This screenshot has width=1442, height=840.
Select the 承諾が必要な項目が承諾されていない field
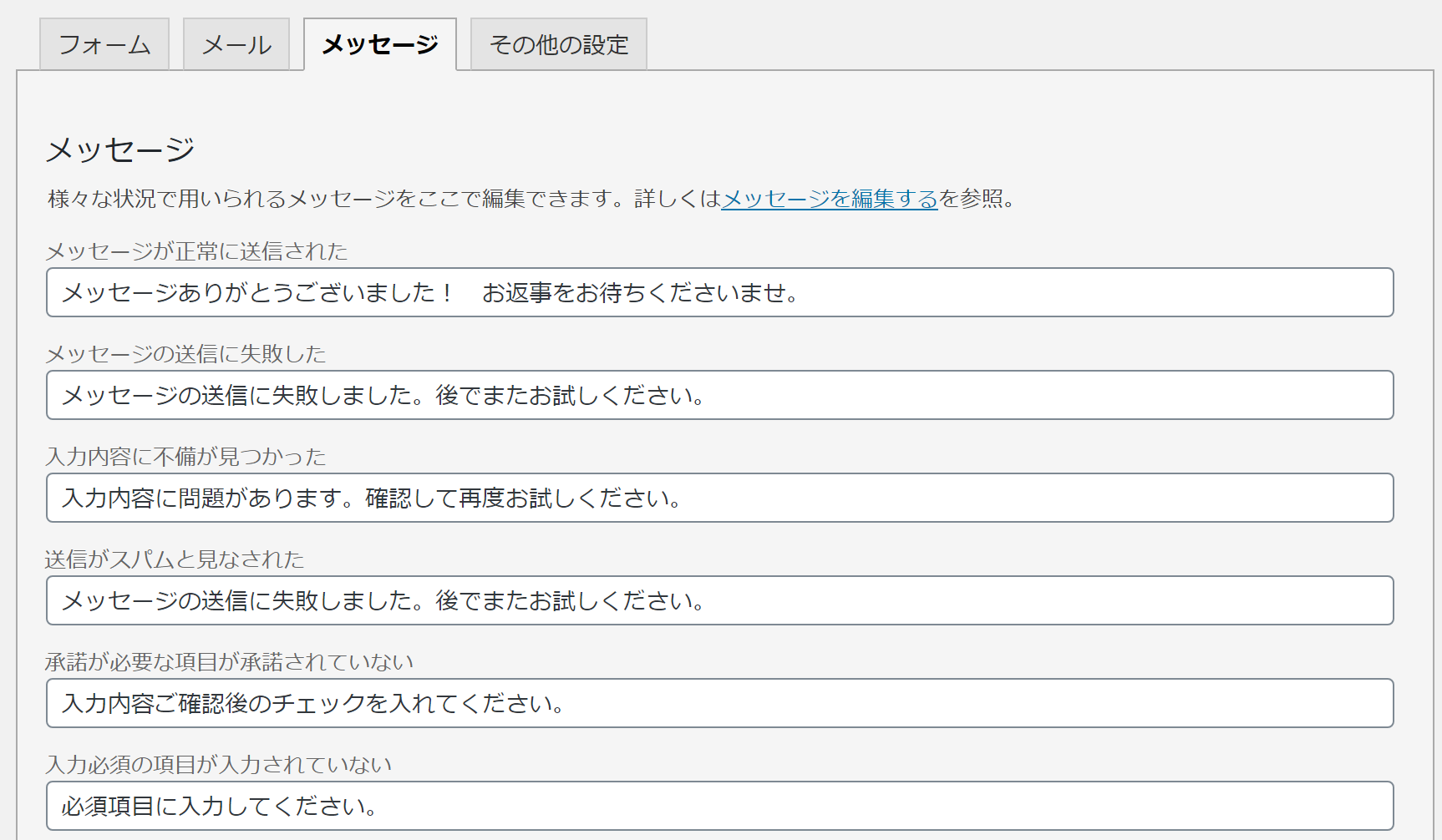click(x=720, y=703)
